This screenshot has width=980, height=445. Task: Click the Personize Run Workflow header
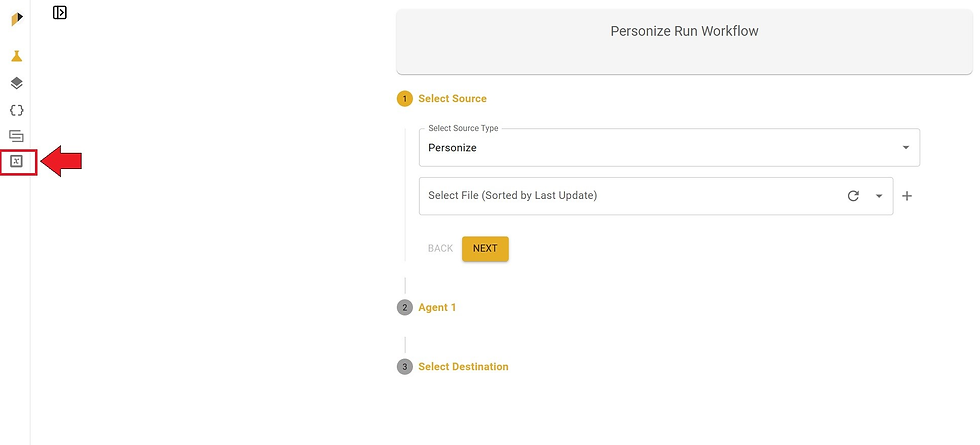(684, 31)
